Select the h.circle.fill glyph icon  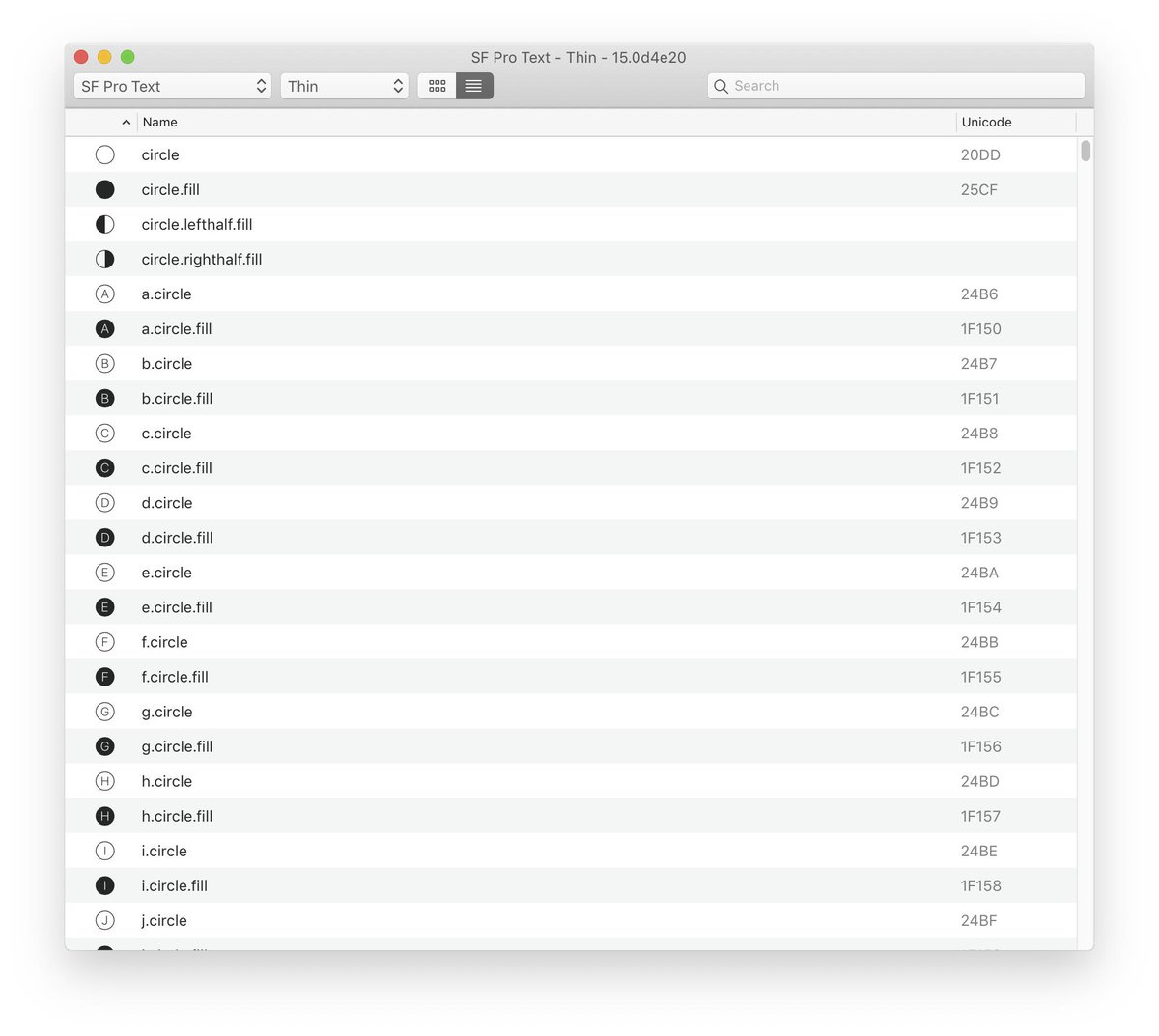pyautogui.click(x=105, y=815)
